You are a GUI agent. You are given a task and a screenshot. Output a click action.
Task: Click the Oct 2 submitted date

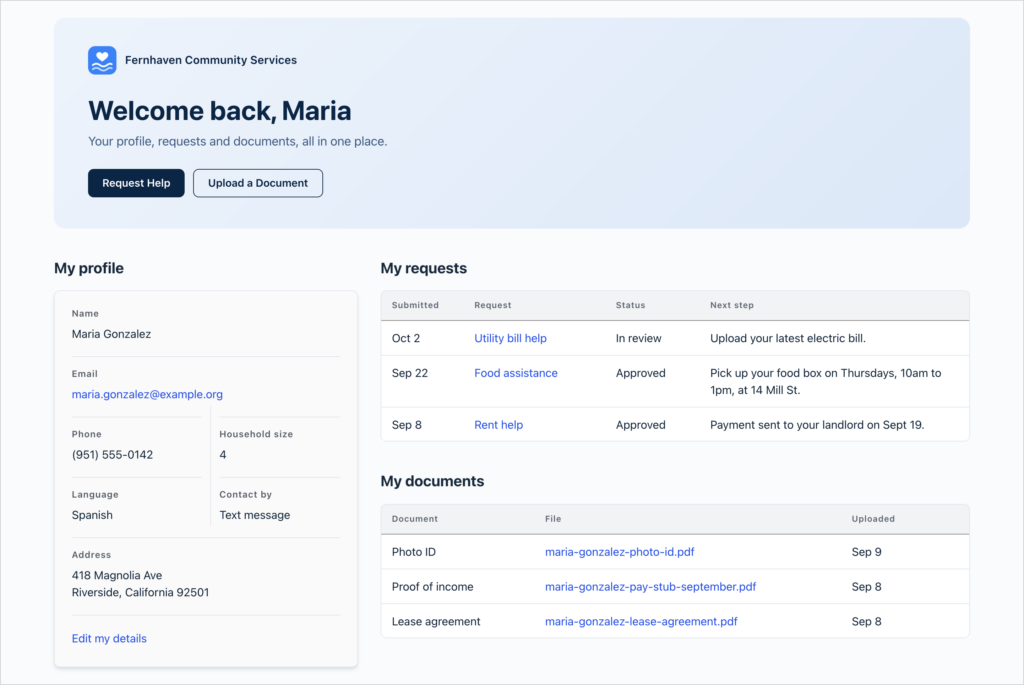(406, 338)
